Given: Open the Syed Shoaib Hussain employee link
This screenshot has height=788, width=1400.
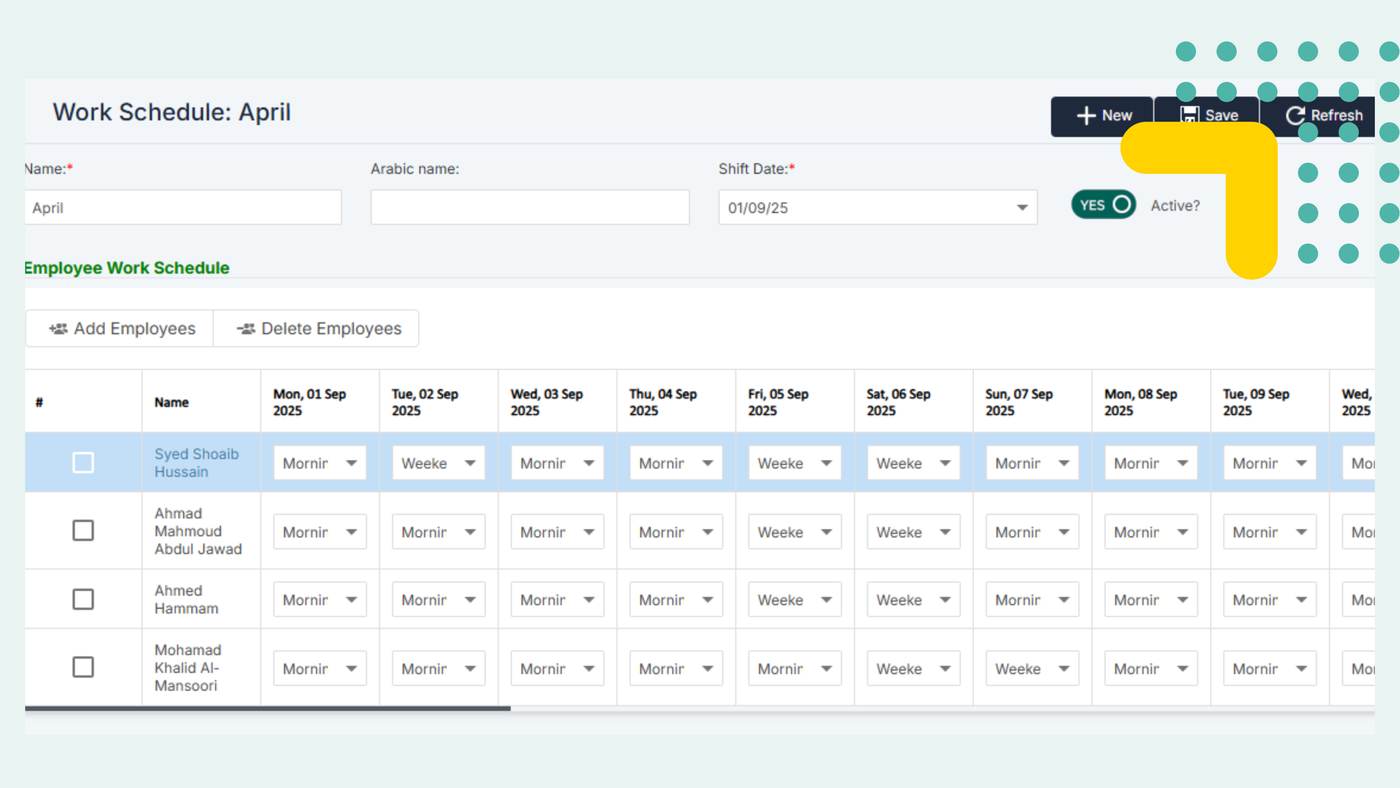Looking at the screenshot, I should pos(196,463).
